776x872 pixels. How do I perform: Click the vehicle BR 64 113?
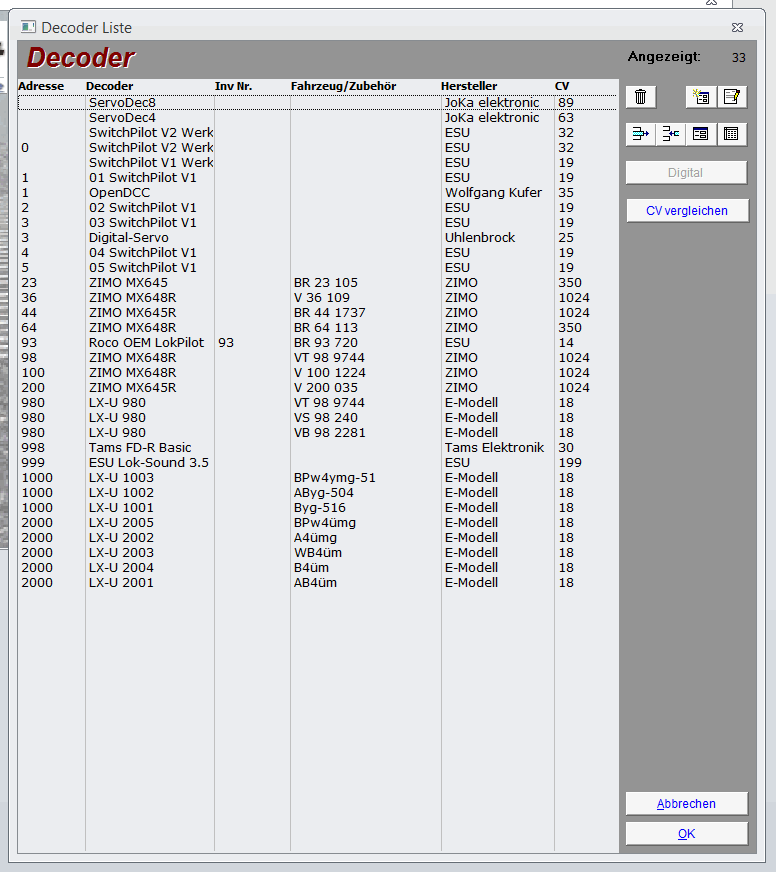(x=326, y=328)
